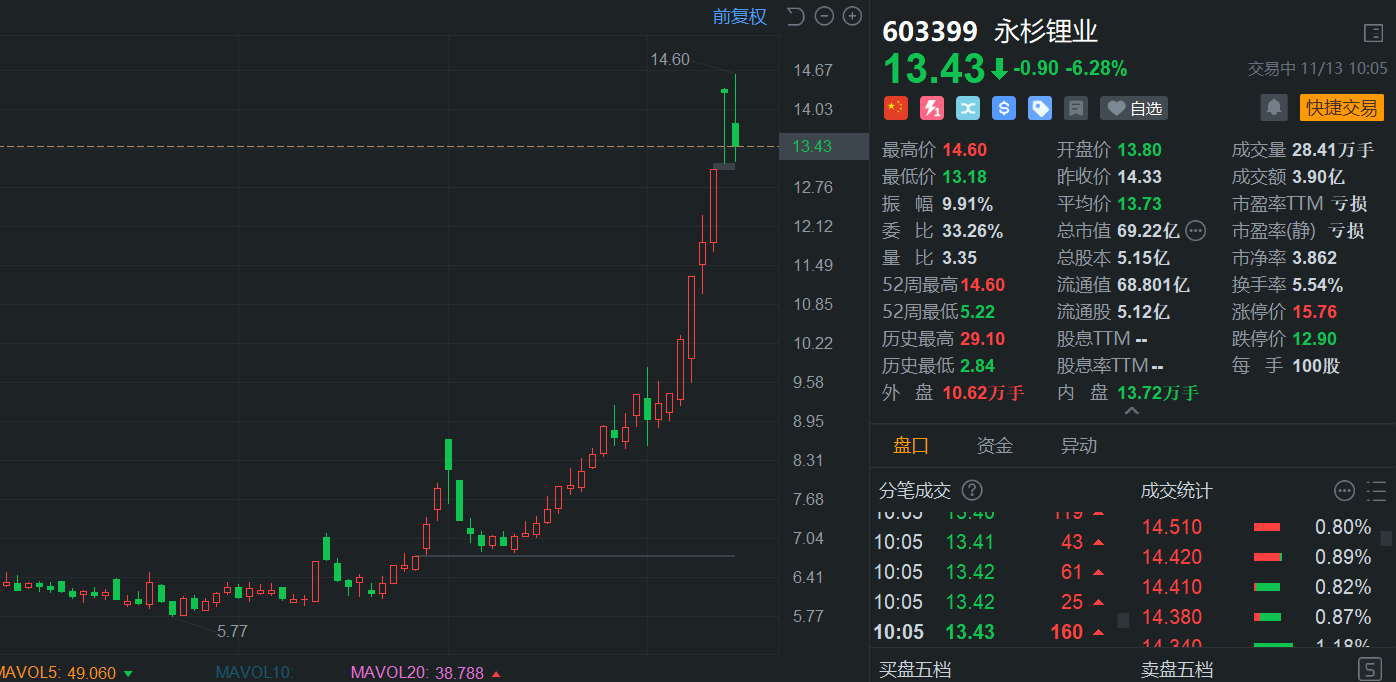Select stock code 603399
1396x682 pixels.
click(x=930, y=32)
